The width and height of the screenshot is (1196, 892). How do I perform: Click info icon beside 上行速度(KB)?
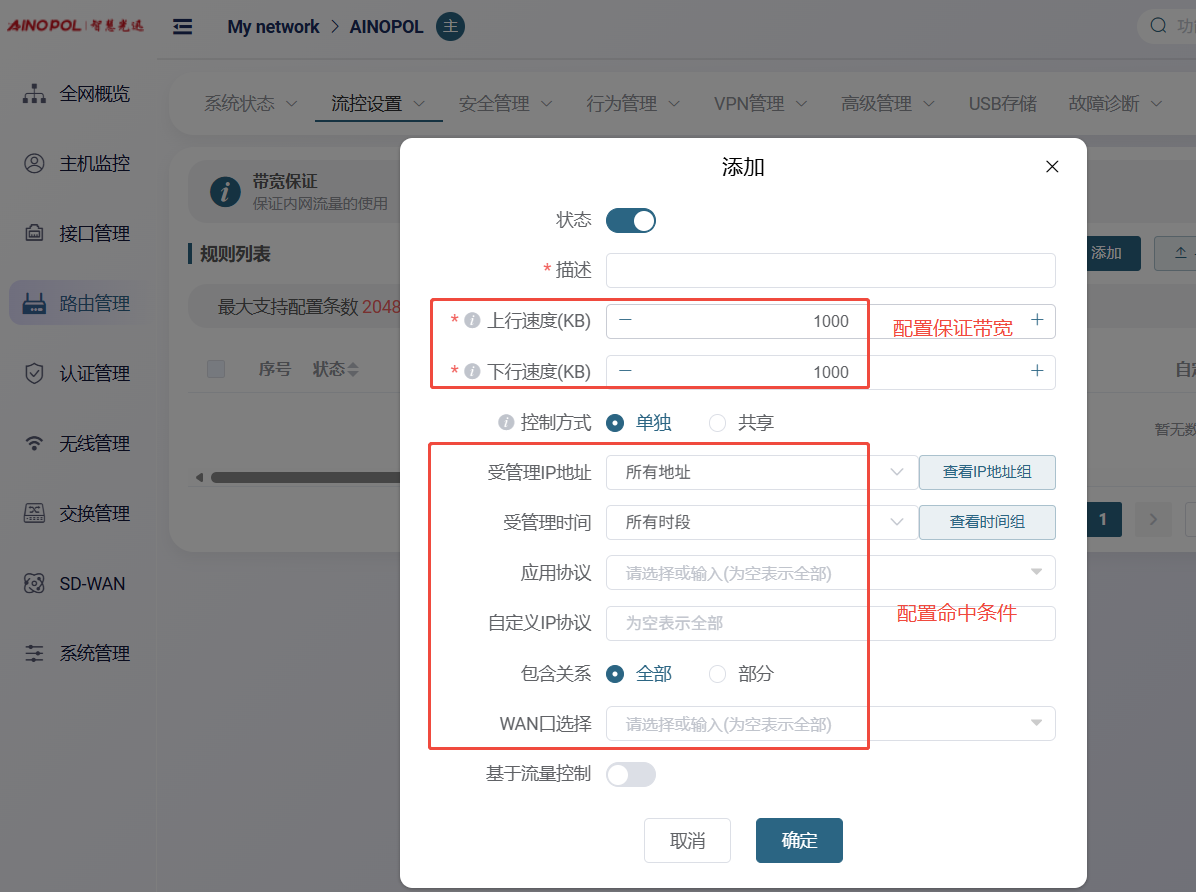473,321
